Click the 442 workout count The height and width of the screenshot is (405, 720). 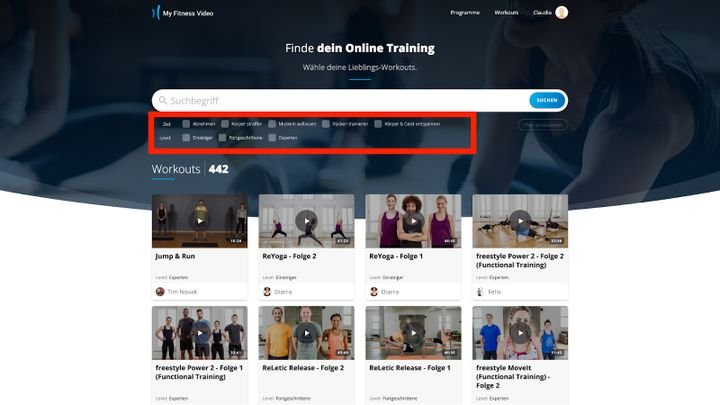219,169
